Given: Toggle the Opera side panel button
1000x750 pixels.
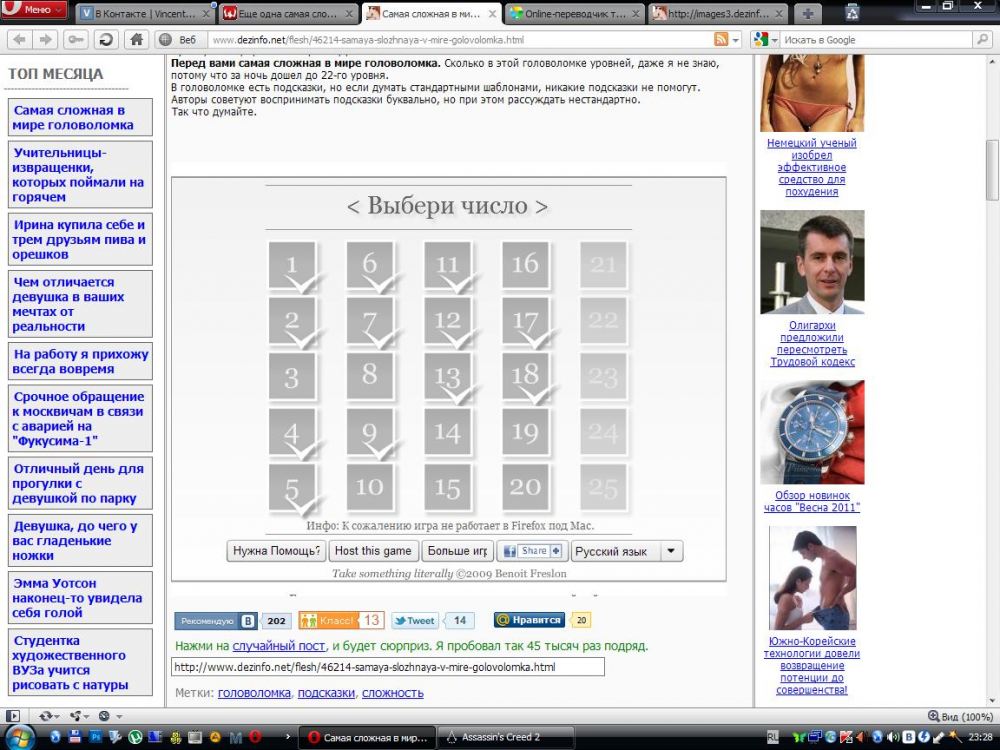Looking at the screenshot, I should point(13,716).
